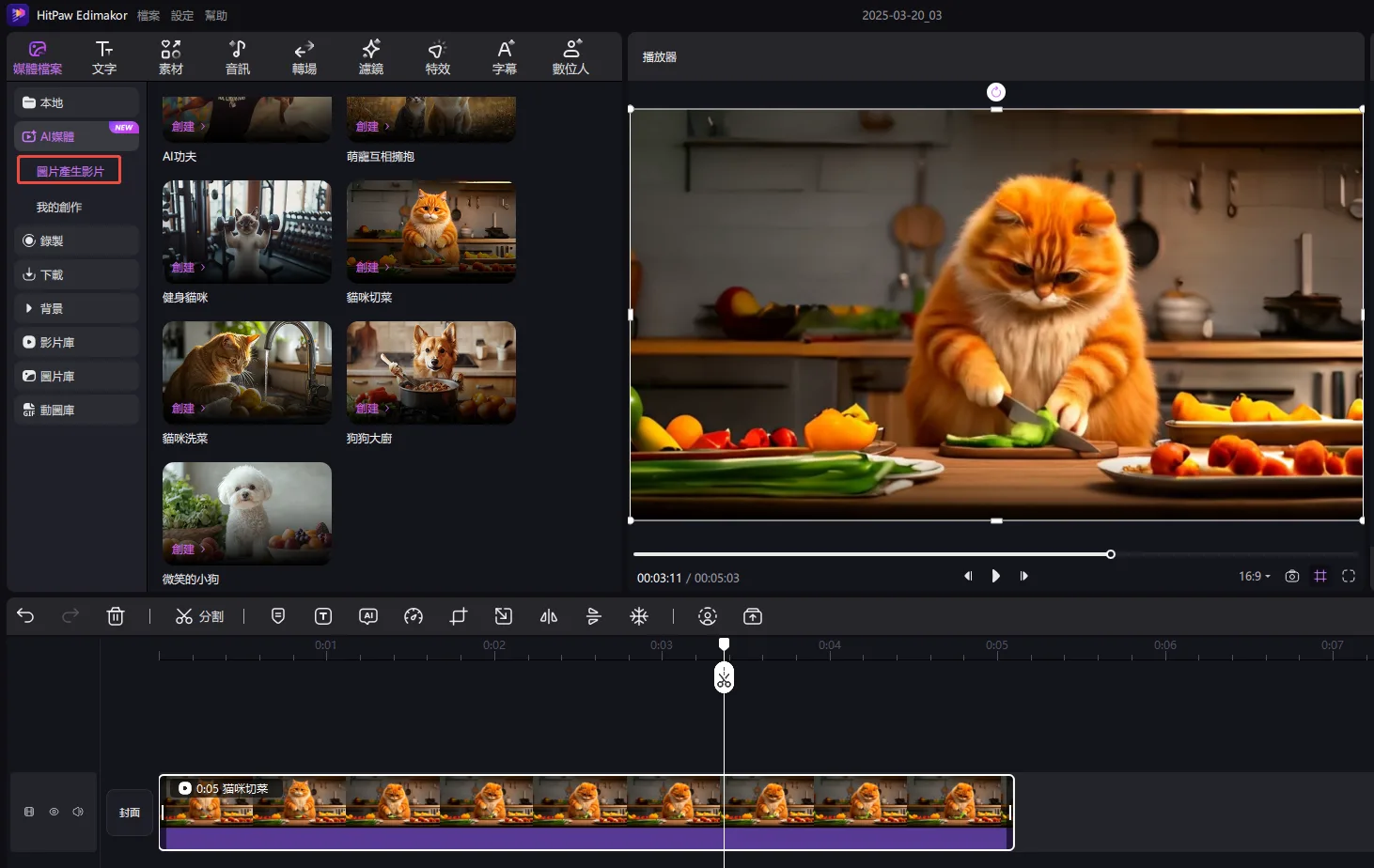
Task: Toggle track visibility eye icon
Action: (x=54, y=812)
